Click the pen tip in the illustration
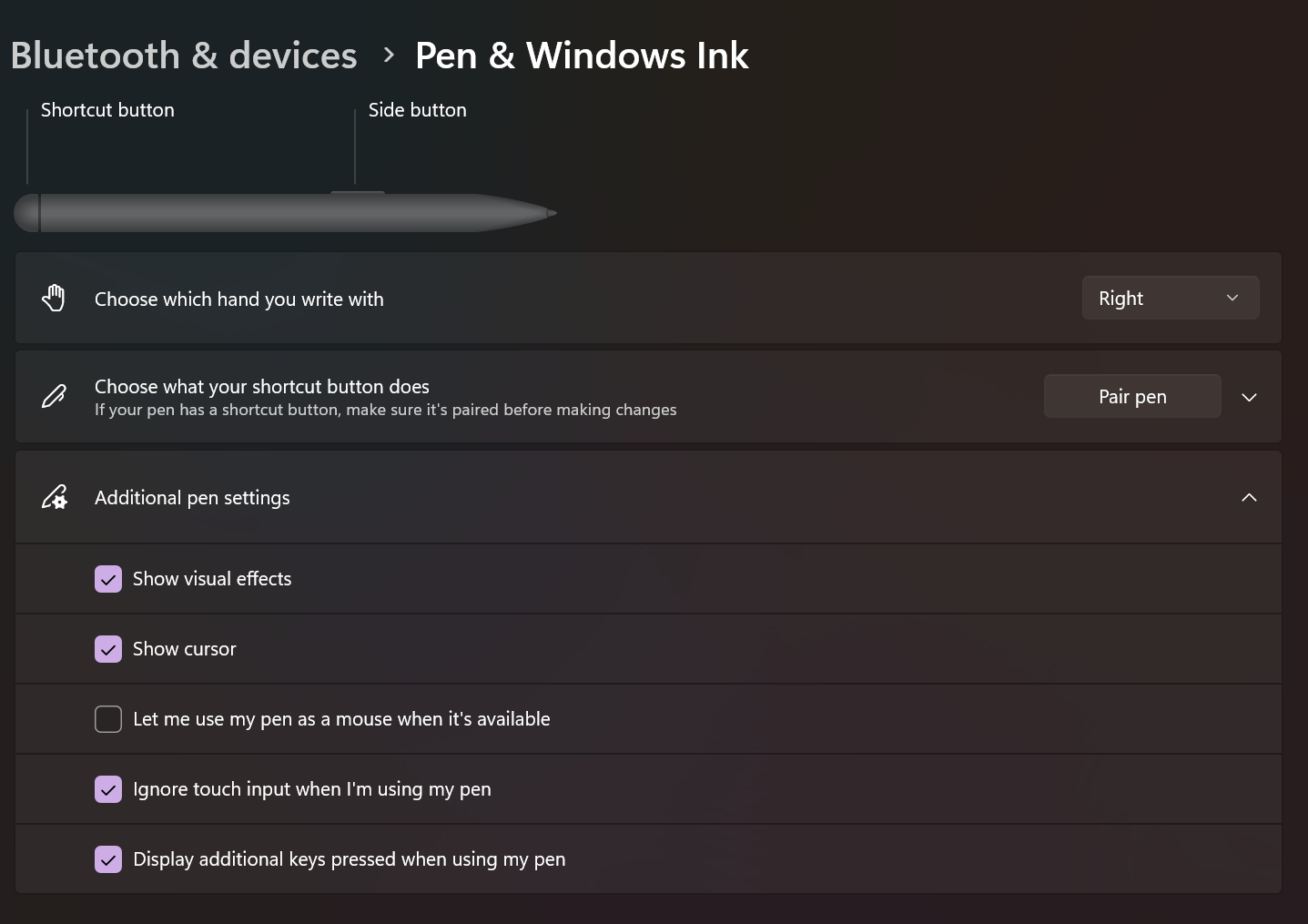Image resolution: width=1308 pixels, height=924 pixels. 551,213
